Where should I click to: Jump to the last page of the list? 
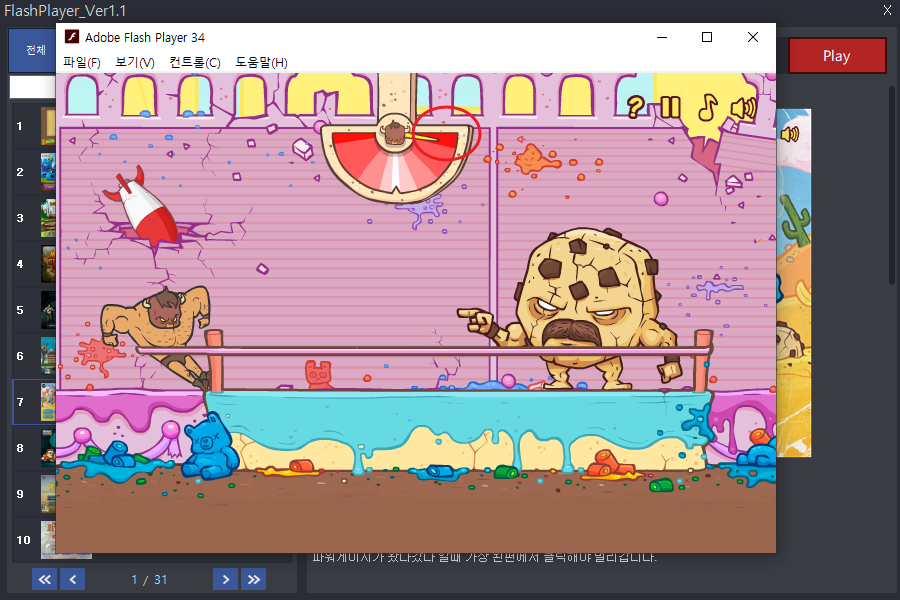(x=254, y=579)
